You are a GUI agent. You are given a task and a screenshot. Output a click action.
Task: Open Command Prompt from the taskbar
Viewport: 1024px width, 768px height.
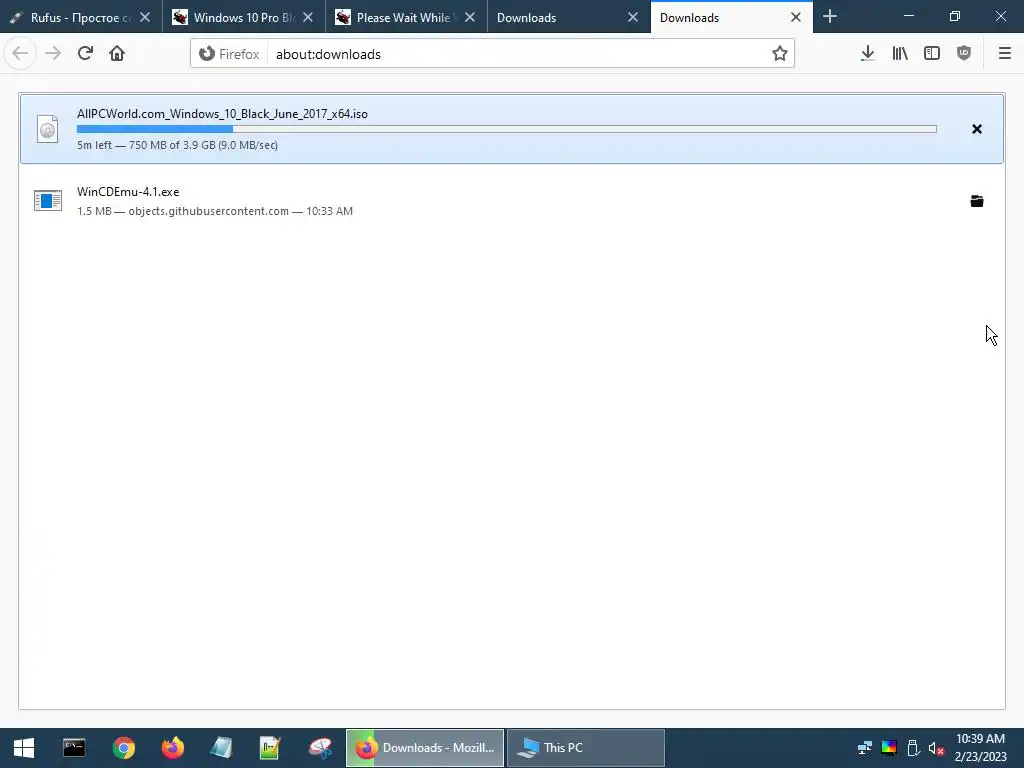coord(74,748)
